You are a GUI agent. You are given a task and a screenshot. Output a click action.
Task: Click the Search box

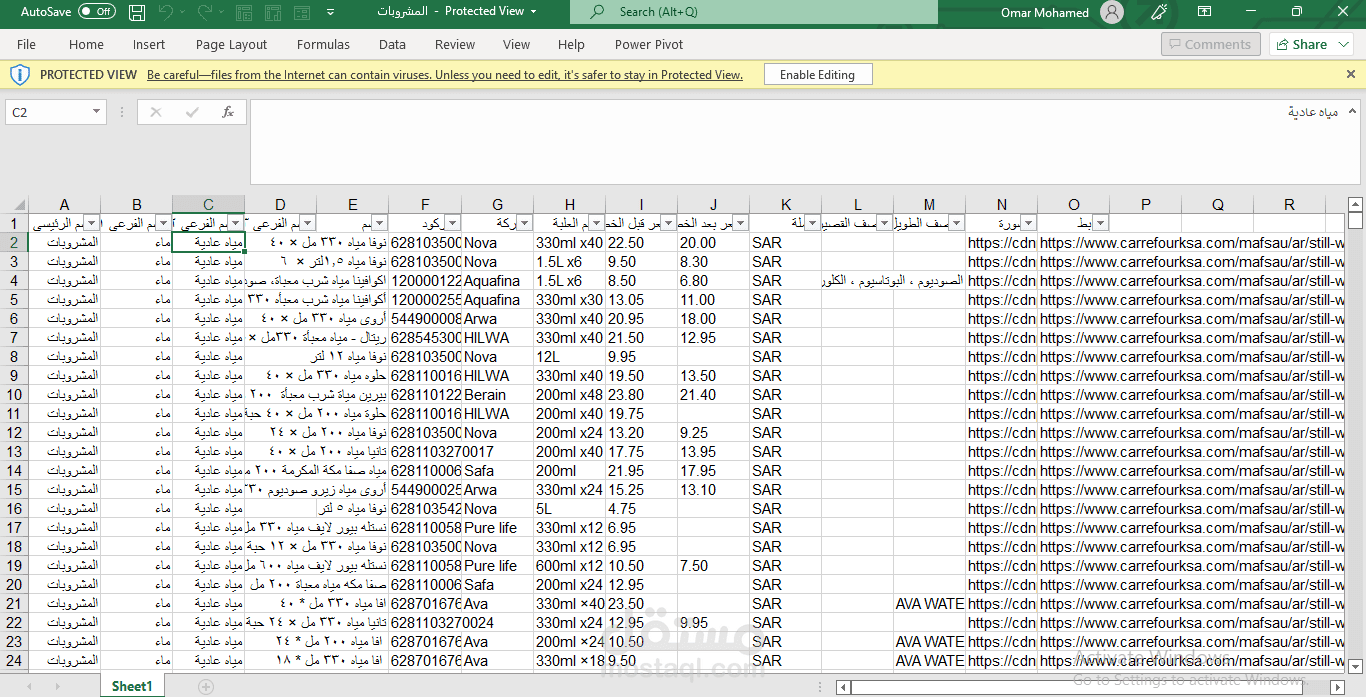click(x=754, y=12)
